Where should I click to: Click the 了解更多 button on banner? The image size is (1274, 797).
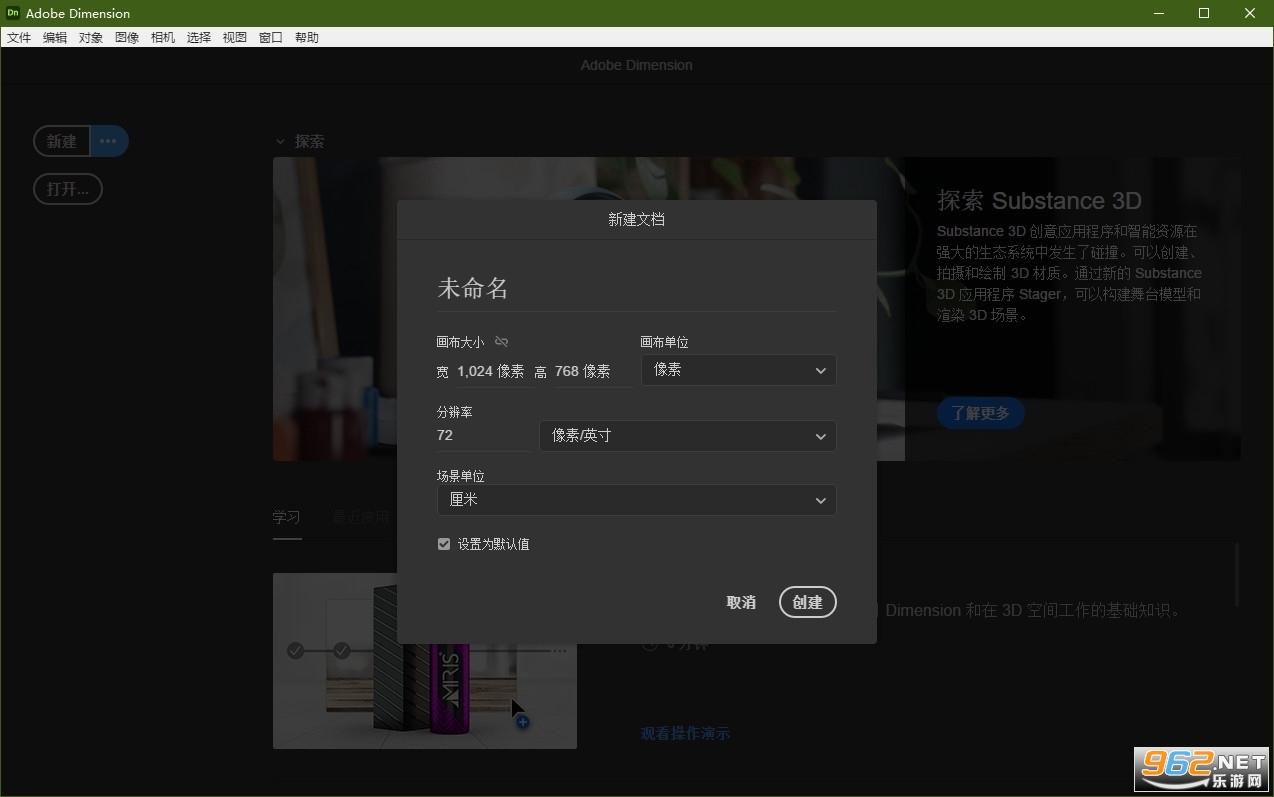pos(981,413)
